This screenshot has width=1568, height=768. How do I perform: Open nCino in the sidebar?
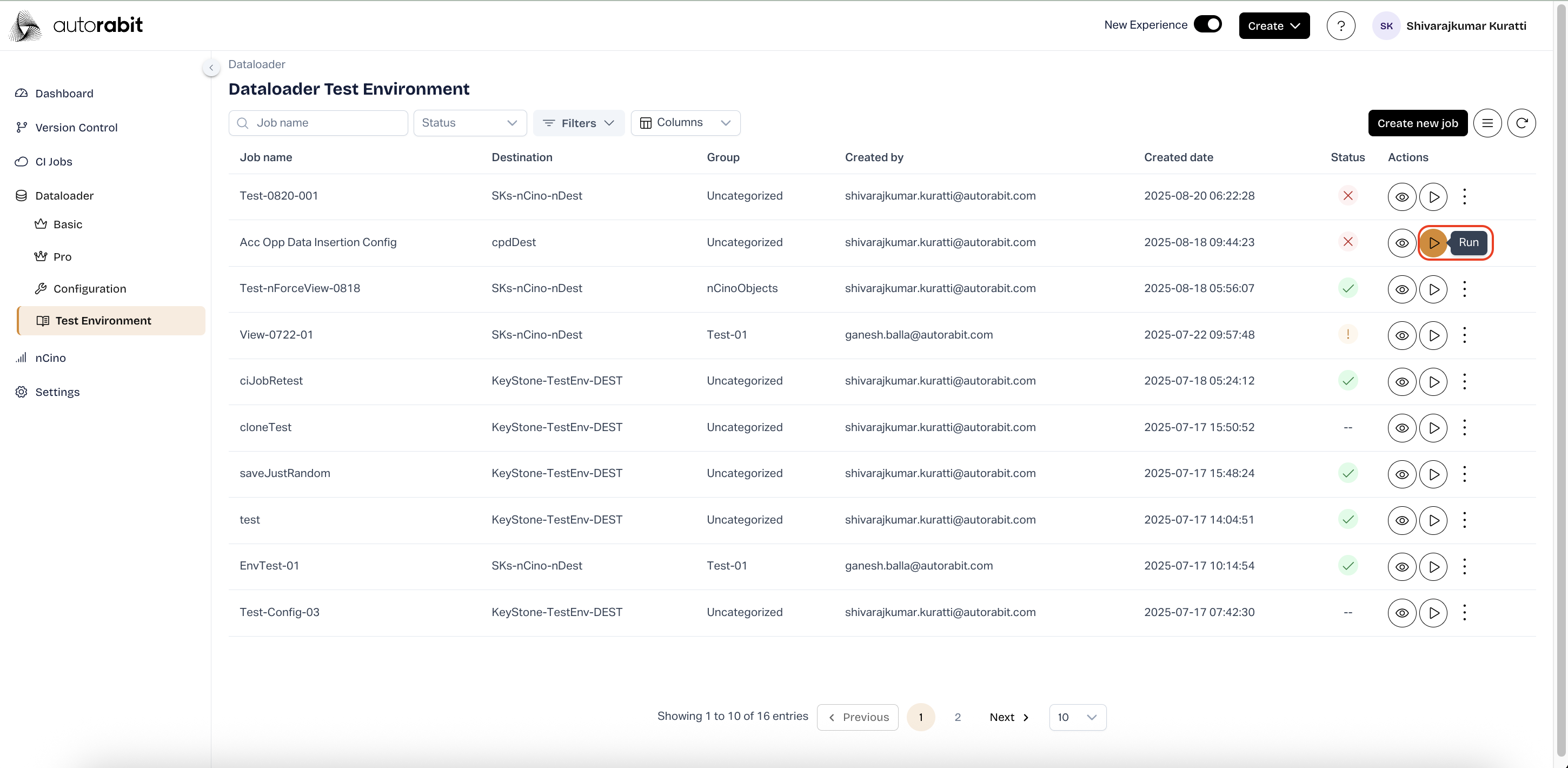click(x=50, y=358)
